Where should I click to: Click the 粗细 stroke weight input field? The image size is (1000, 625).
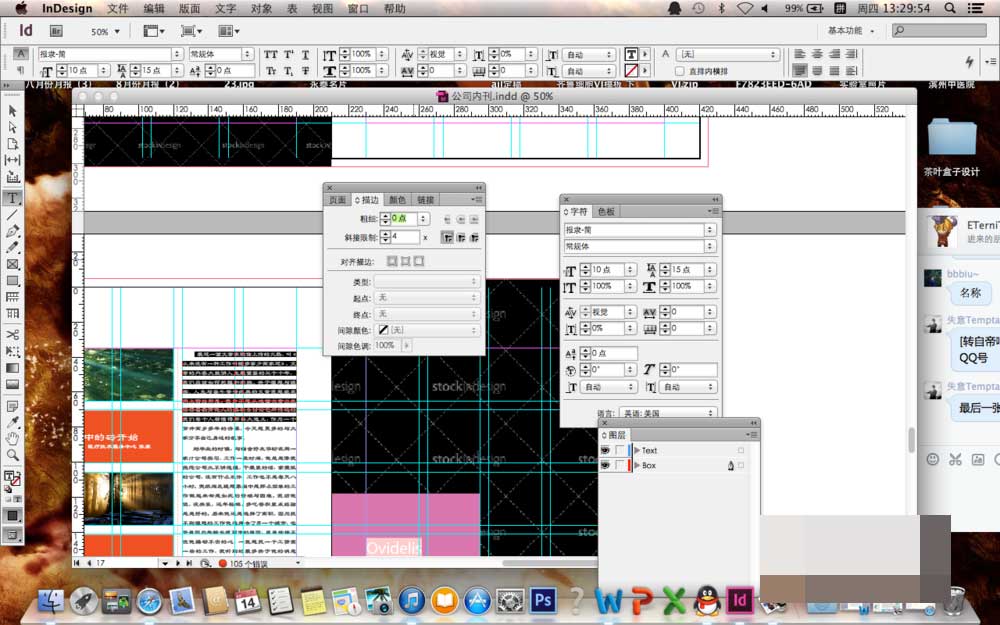click(x=403, y=218)
